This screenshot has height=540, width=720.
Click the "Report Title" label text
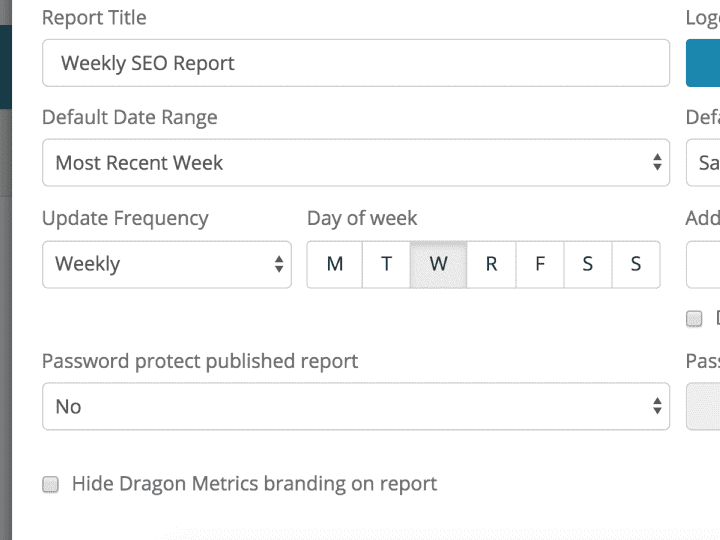tap(94, 18)
